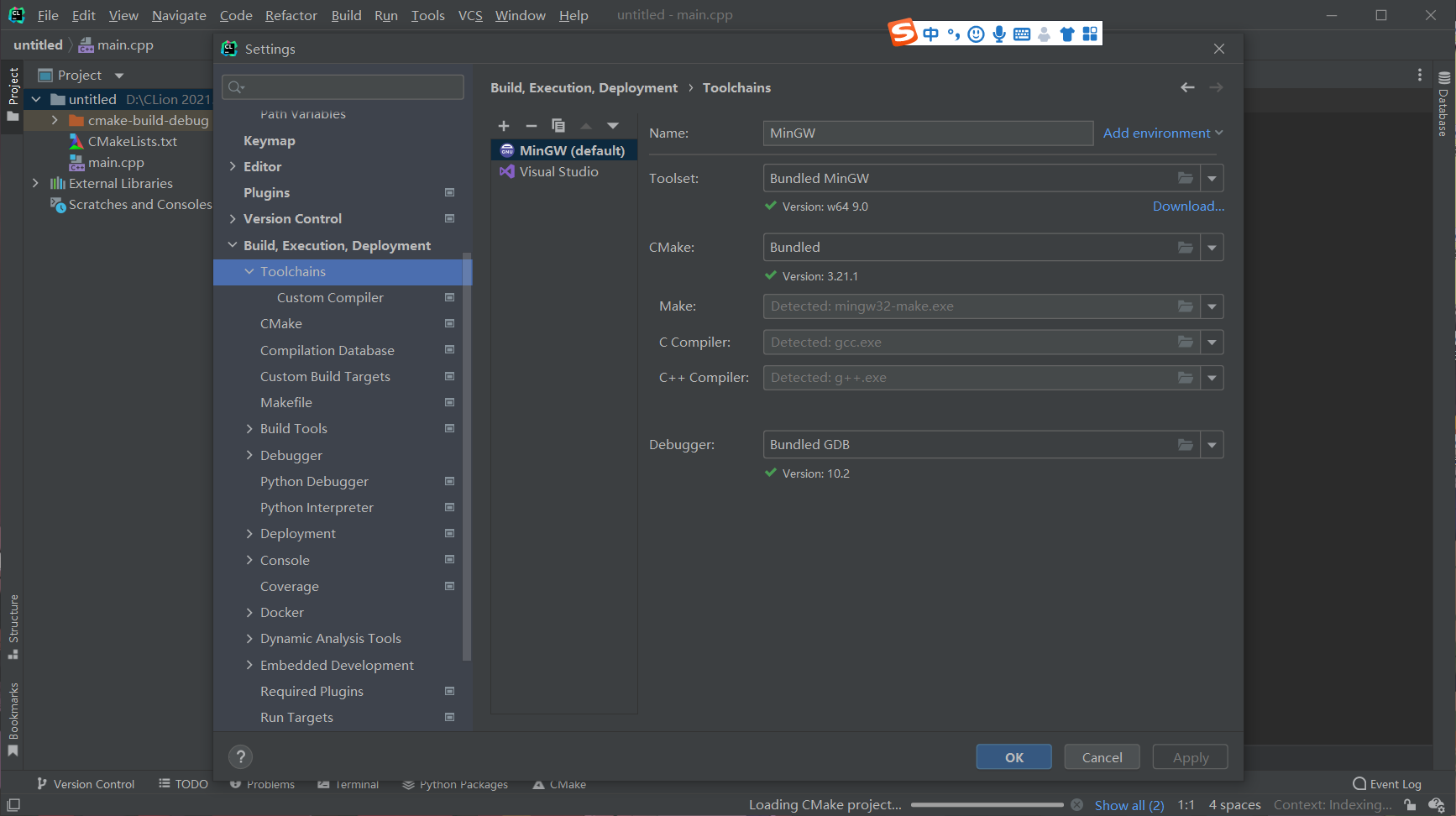Add a new toolchain with plus icon
Image resolution: width=1456 pixels, height=816 pixels.
click(x=504, y=126)
